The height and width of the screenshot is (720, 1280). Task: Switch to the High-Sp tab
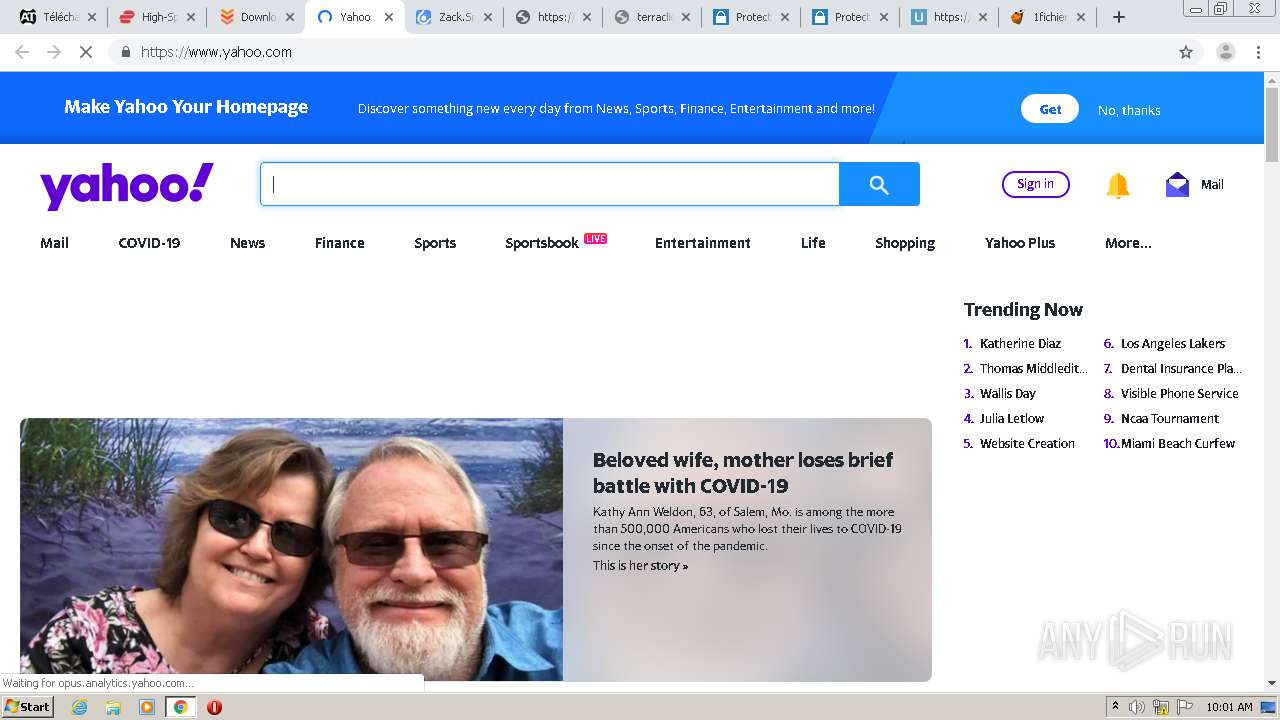click(157, 17)
